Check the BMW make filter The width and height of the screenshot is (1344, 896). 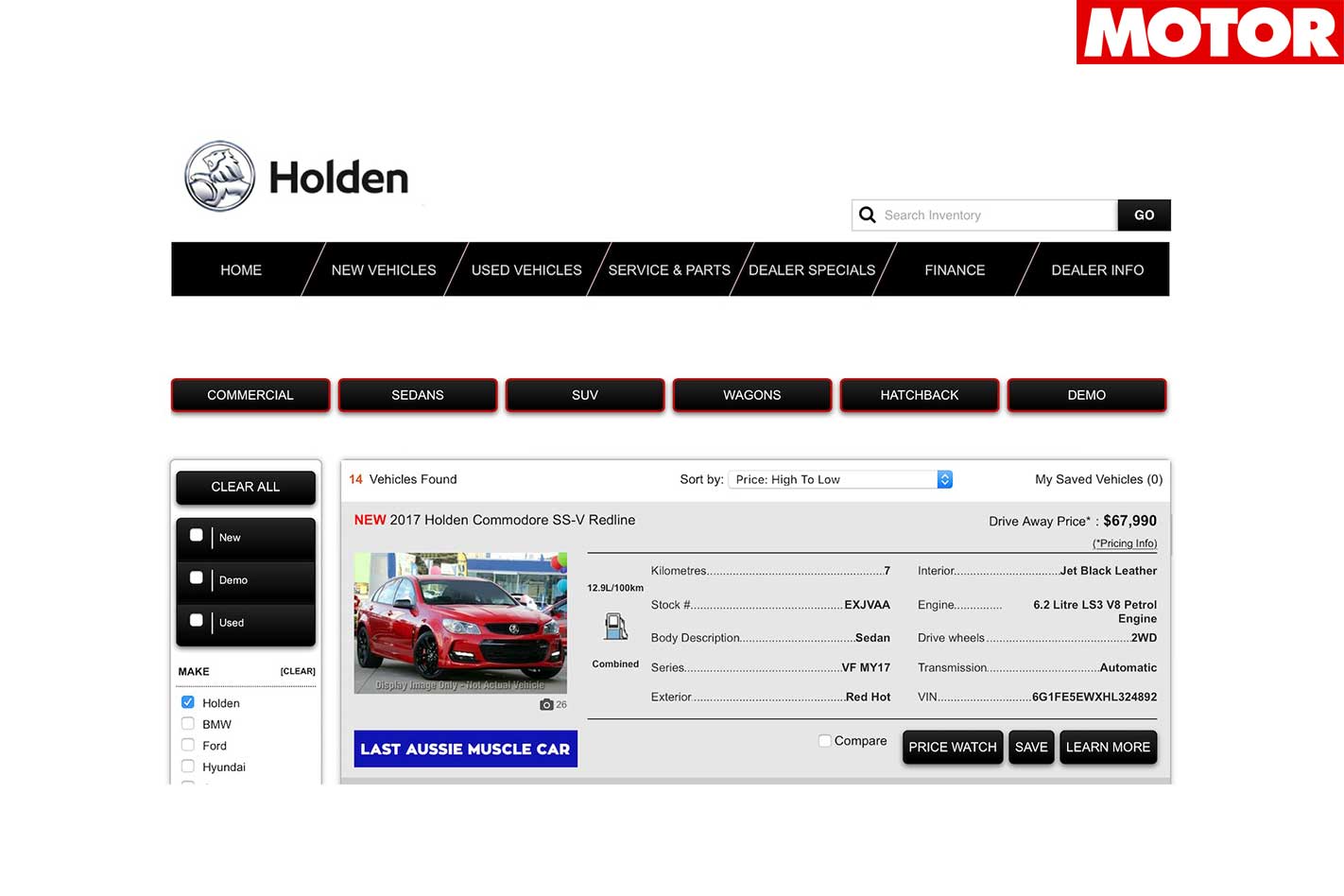tap(188, 724)
